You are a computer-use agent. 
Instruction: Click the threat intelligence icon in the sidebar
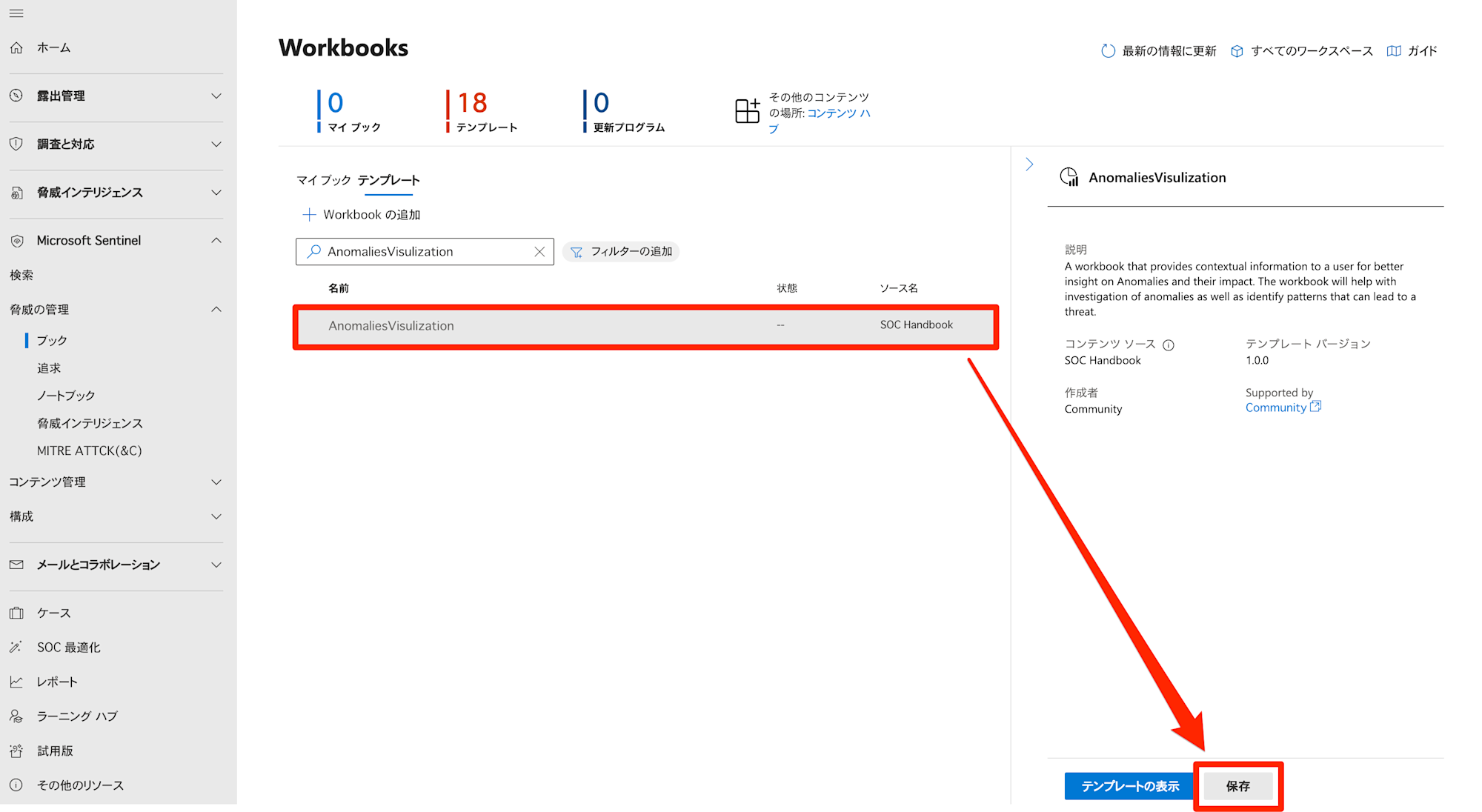point(16,193)
